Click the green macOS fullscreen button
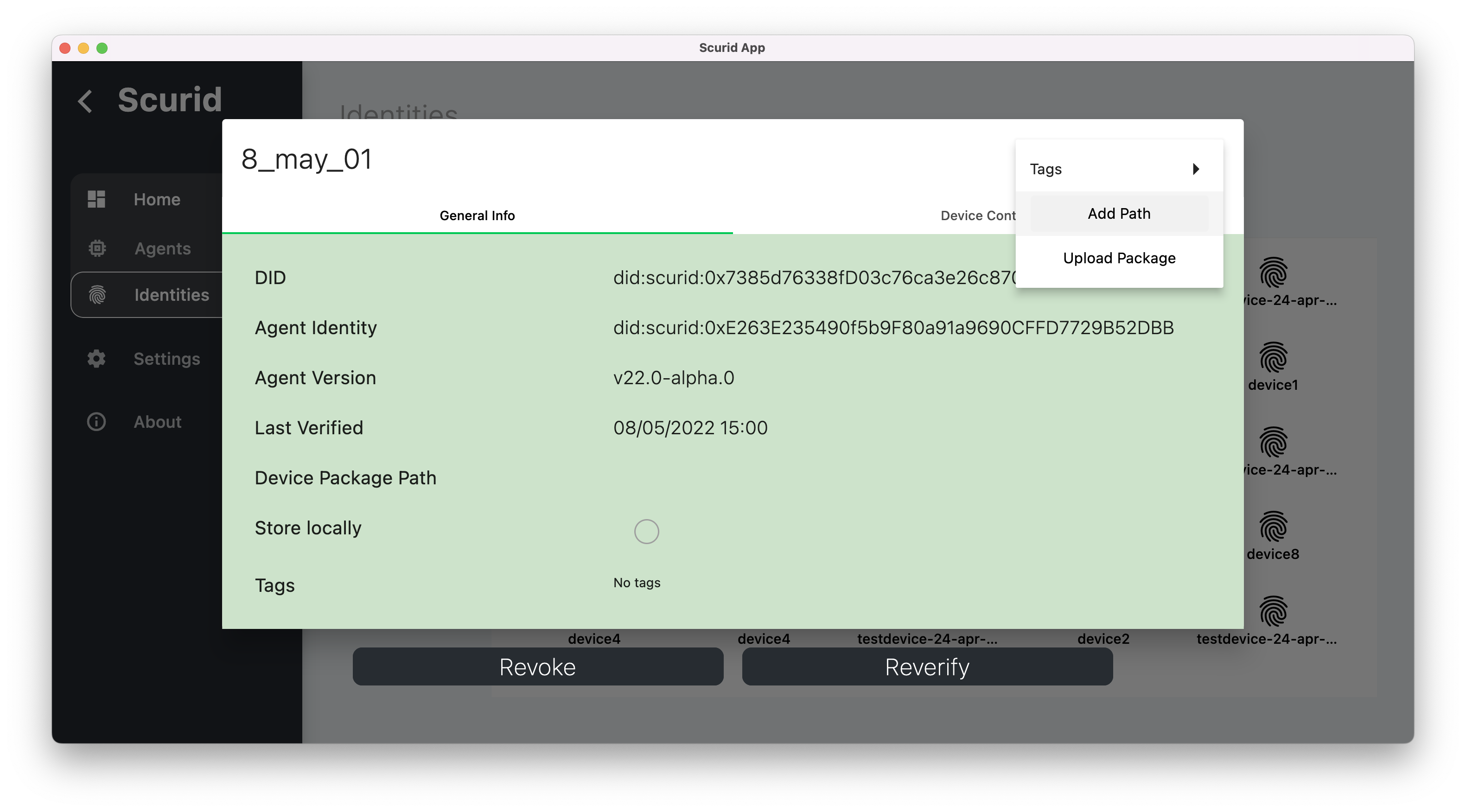This screenshot has width=1466, height=812. [x=102, y=48]
